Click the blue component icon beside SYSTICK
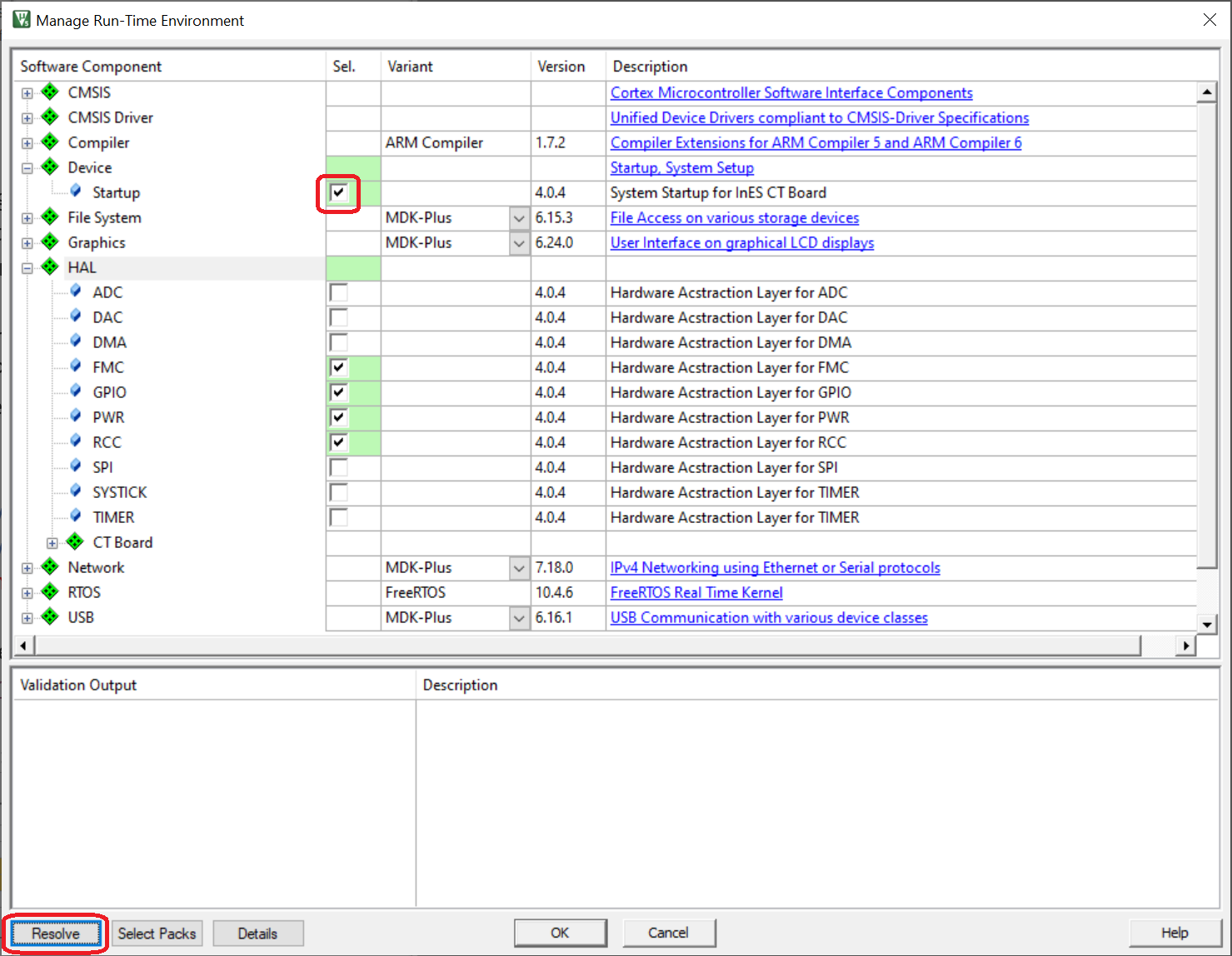The height and width of the screenshot is (956, 1232). [x=76, y=492]
